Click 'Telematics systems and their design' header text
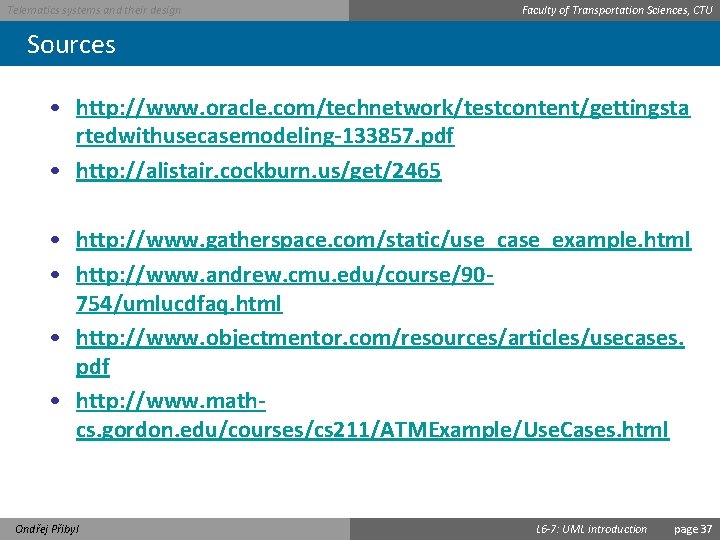The width and height of the screenshot is (720, 540). pos(94,10)
